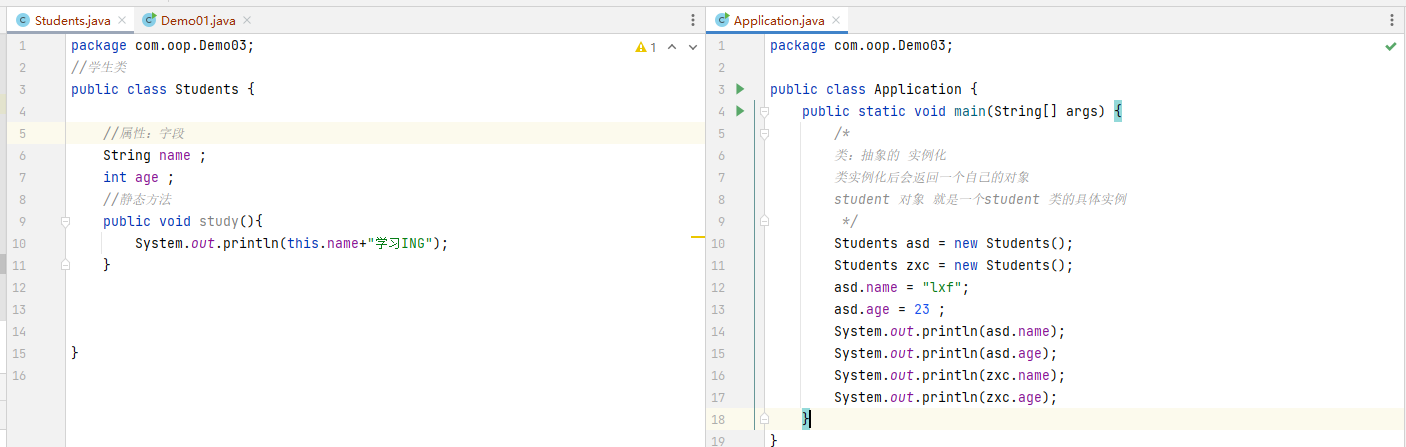
Task: Click package statement in Application.java
Action: (x=862, y=45)
